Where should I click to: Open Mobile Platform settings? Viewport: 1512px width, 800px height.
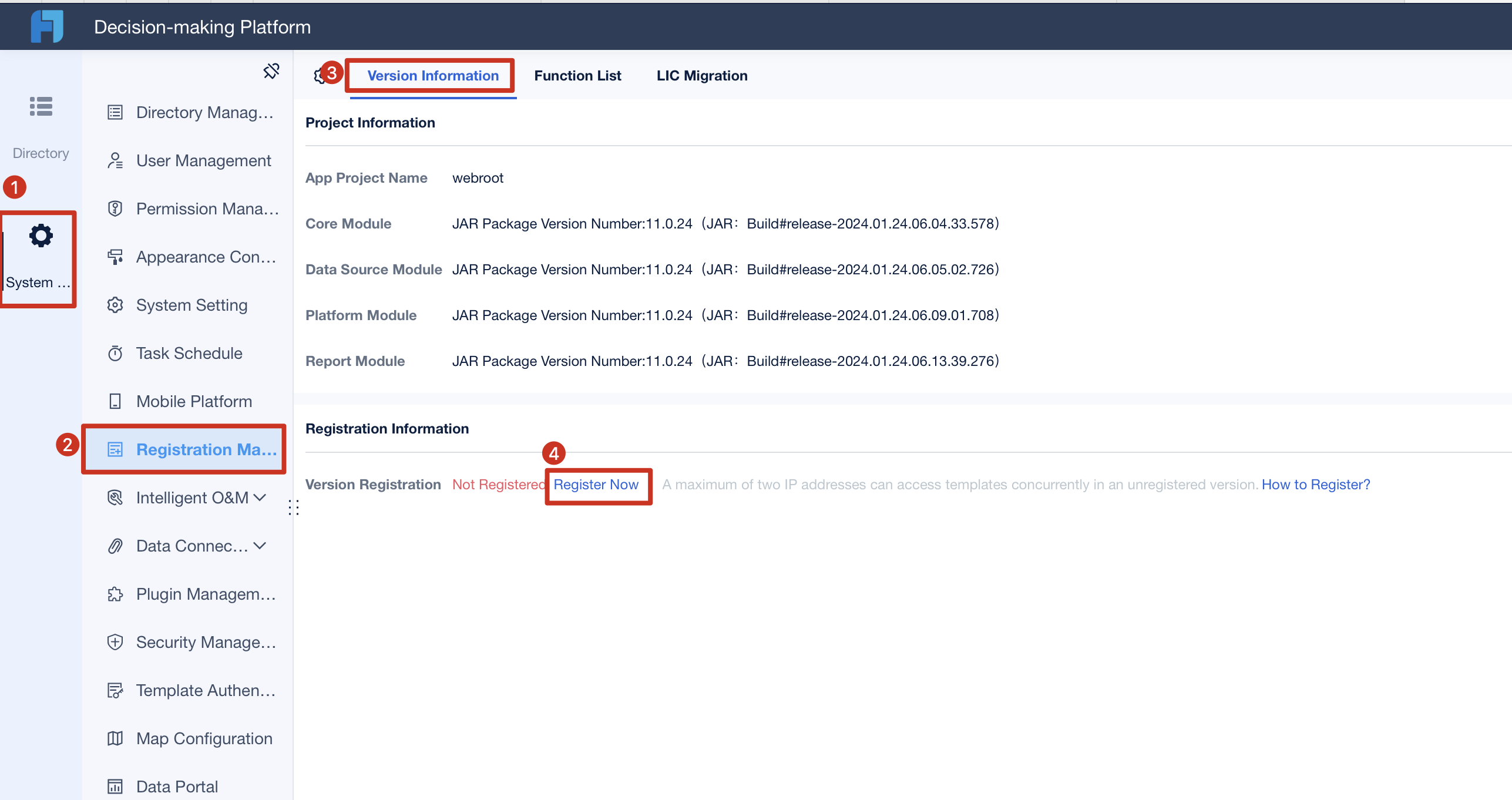pos(193,401)
